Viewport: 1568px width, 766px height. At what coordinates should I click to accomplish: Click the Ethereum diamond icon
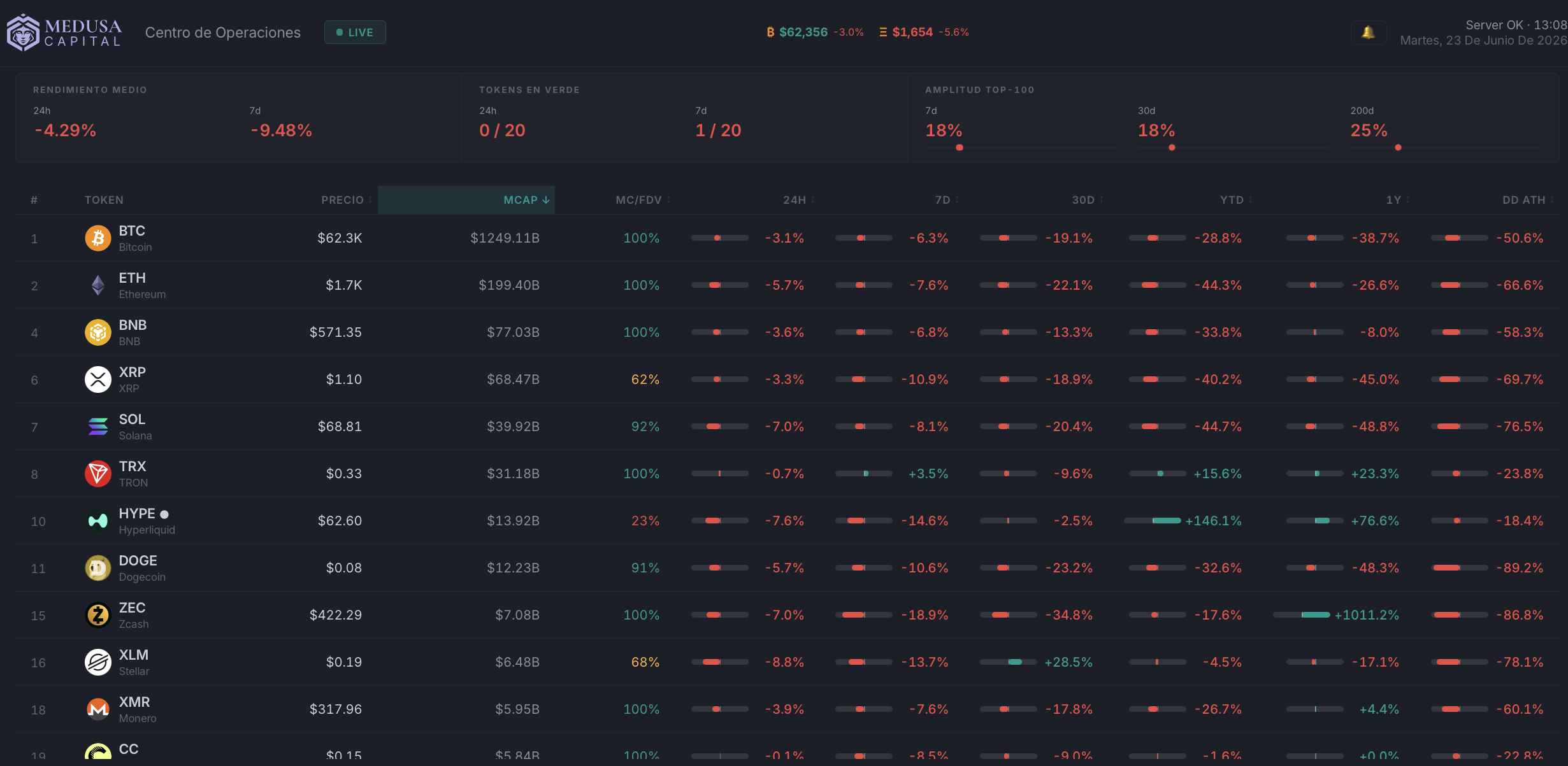[x=98, y=285]
